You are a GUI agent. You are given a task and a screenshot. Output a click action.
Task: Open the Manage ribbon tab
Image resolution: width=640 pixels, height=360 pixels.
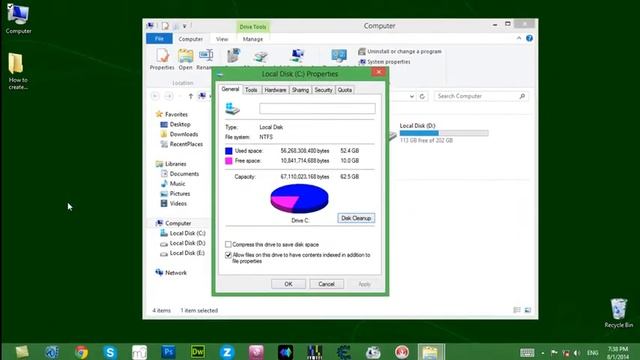tap(253, 39)
